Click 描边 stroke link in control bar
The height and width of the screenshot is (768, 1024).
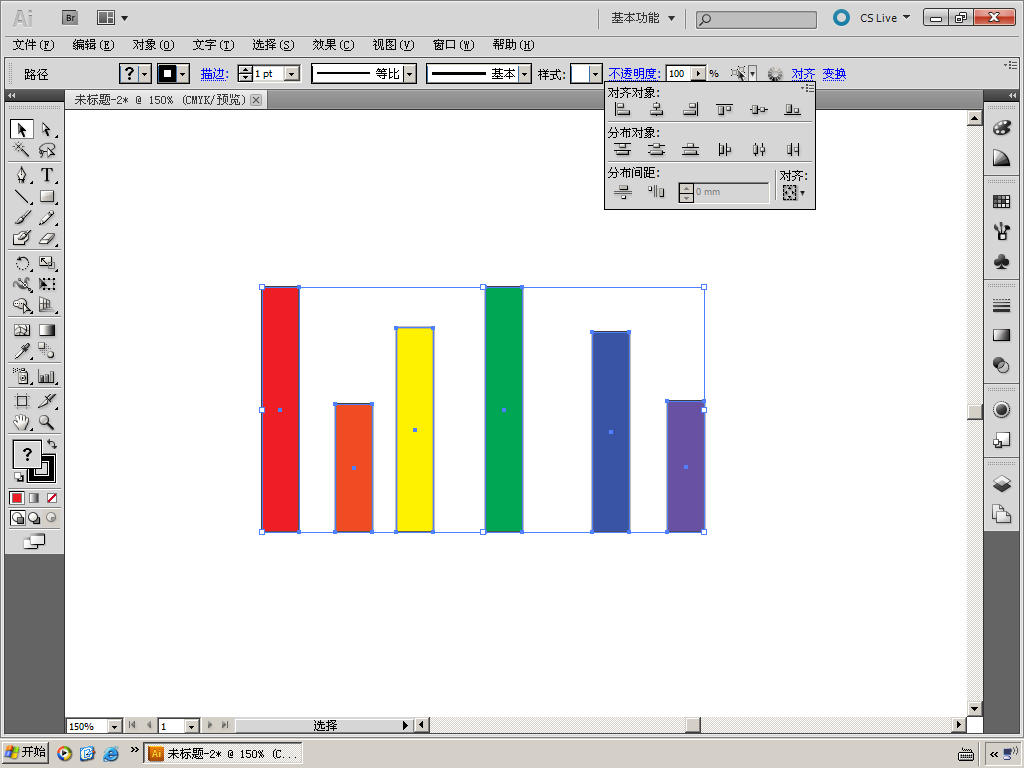point(214,74)
